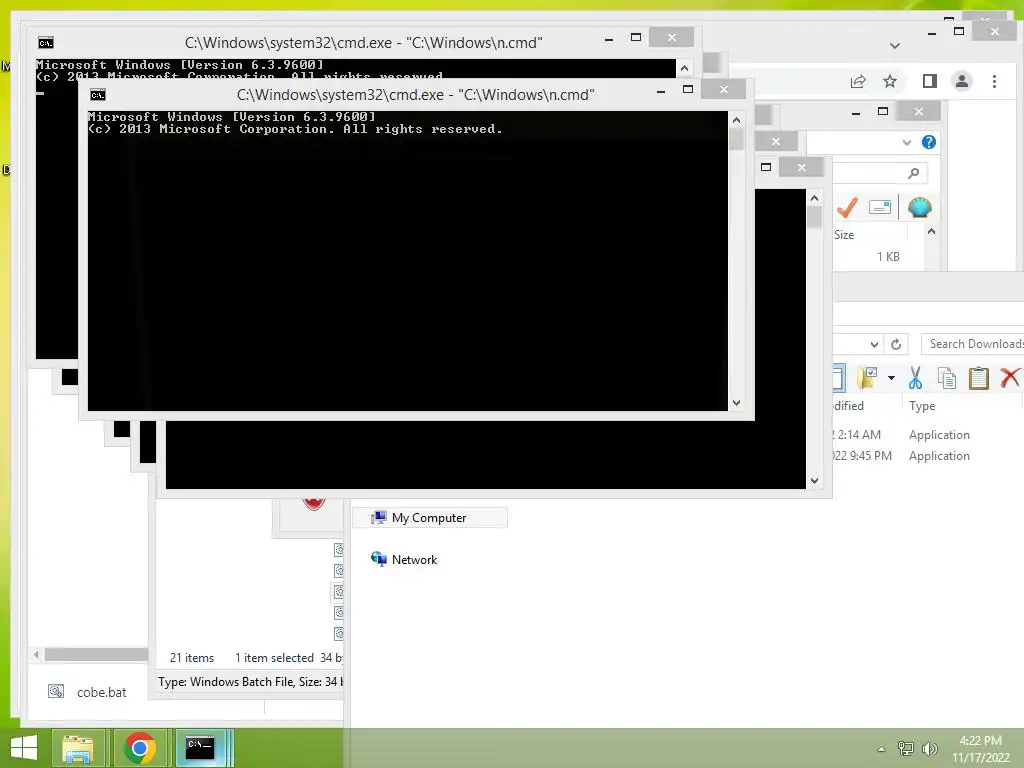Open the rear cmd window system menu icon
1024x768 pixels.
click(x=46, y=43)
